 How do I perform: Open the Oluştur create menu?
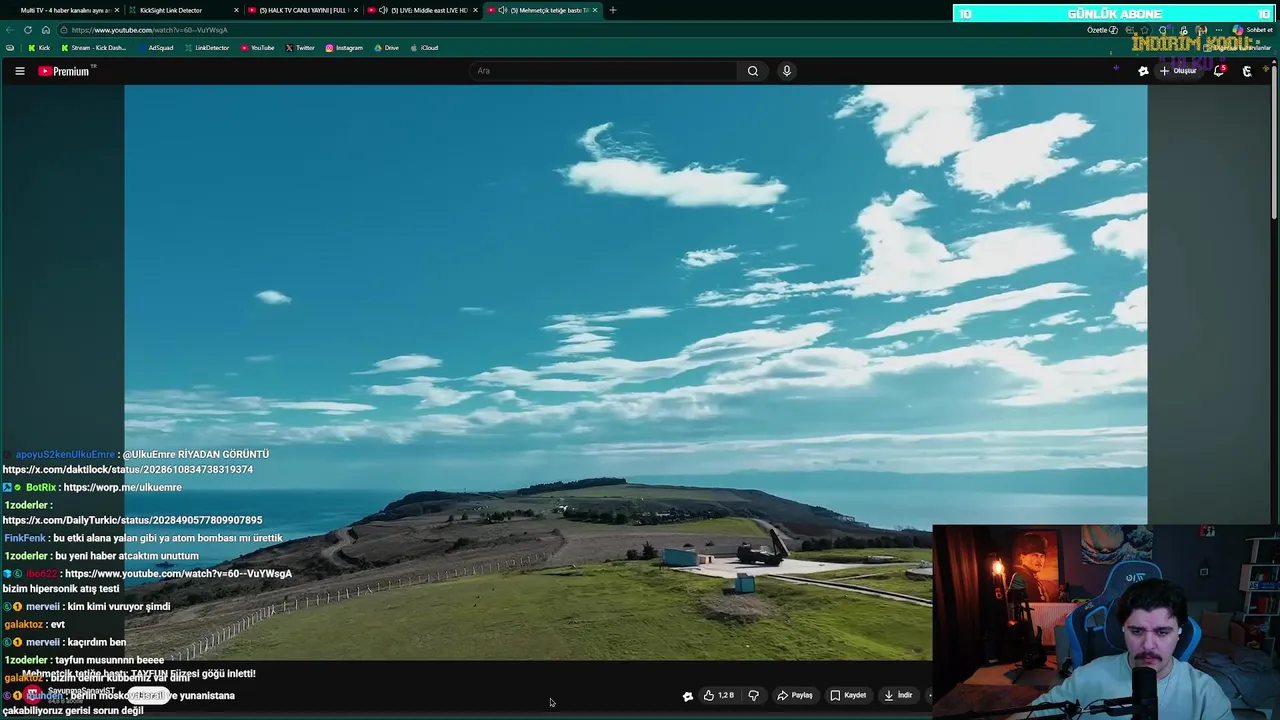click(1178, 71)
